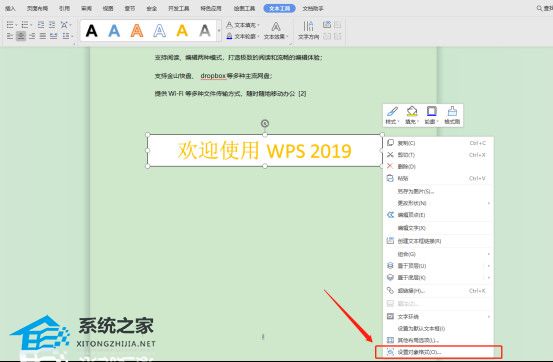Choose 复制(C) Copy from context menu

(x=438, y=143)
